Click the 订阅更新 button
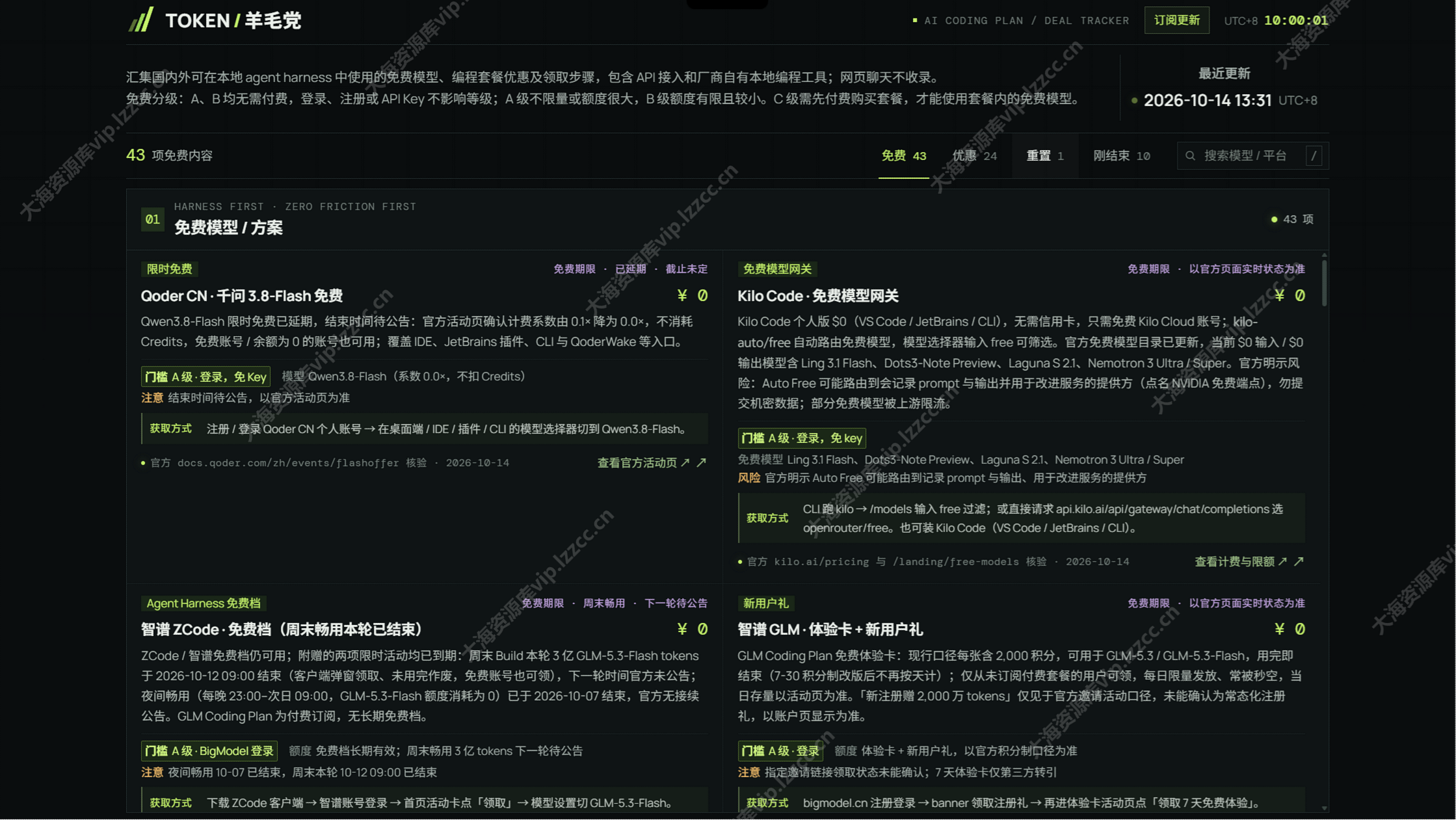1456x820 pixels. click(x=1176, y=20)
